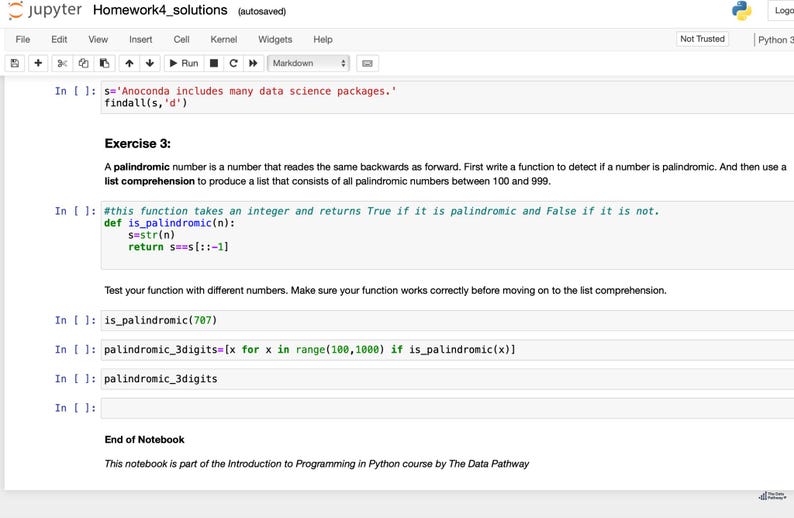The height and width of the screenshot is (518, 794).
Task: Select the is_palindromic(707) code cell
Action: click(447, 321)
